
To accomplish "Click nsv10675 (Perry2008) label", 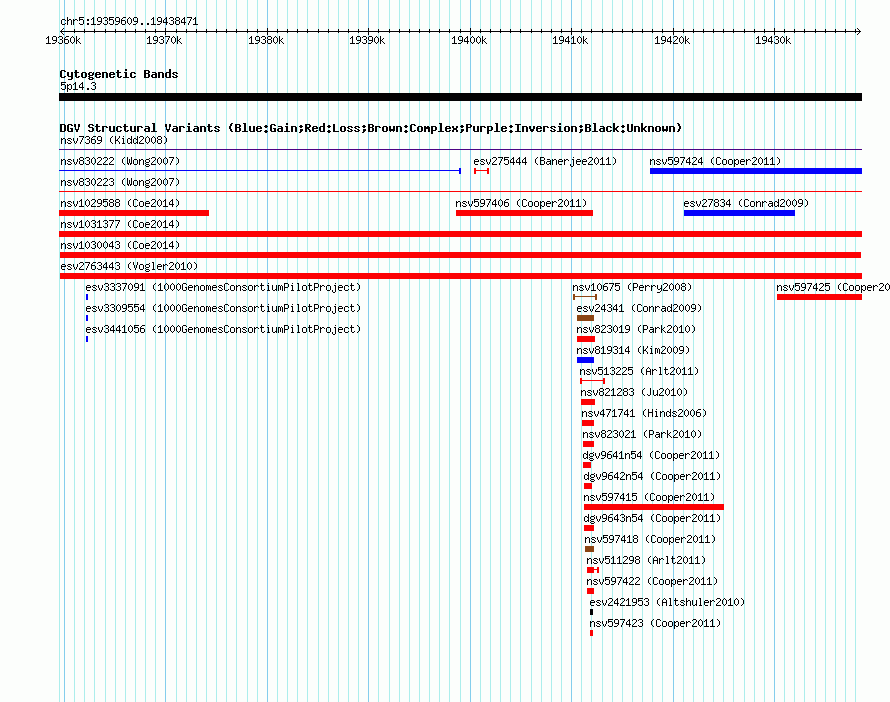I will pos(632,287).
